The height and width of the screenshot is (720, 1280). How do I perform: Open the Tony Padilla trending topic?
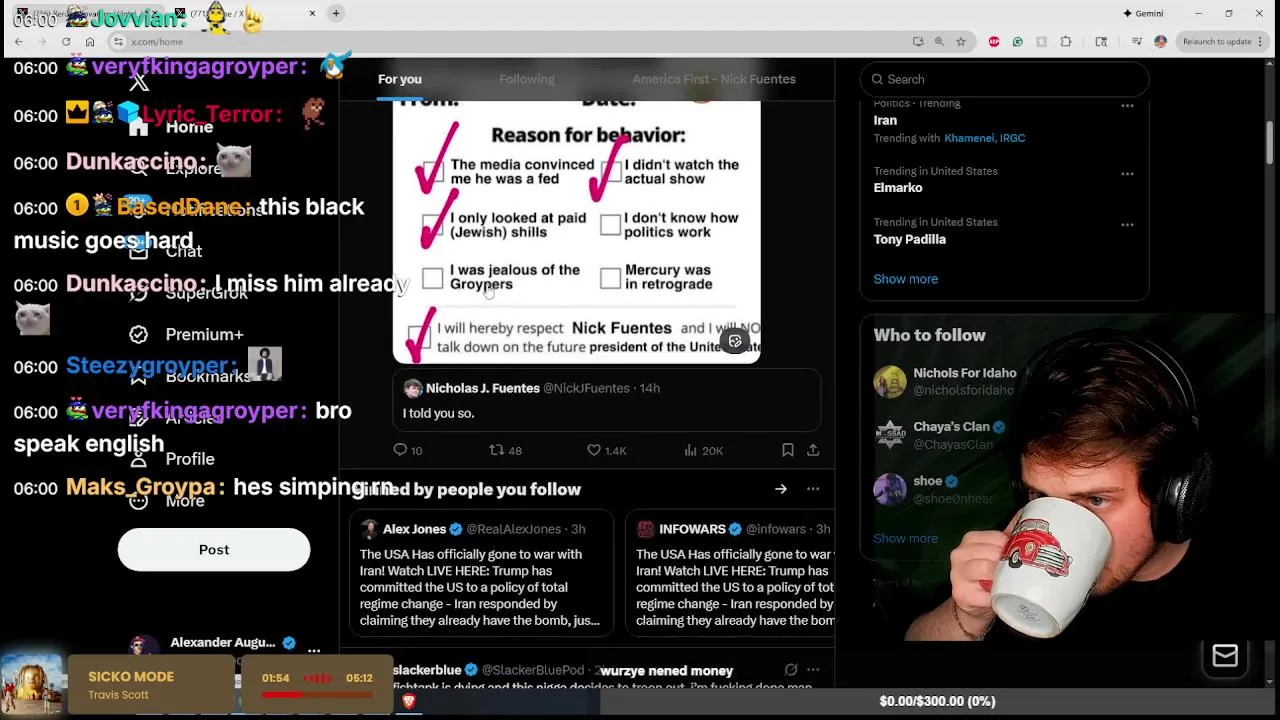pyautogui.click(x=909, y=239)
